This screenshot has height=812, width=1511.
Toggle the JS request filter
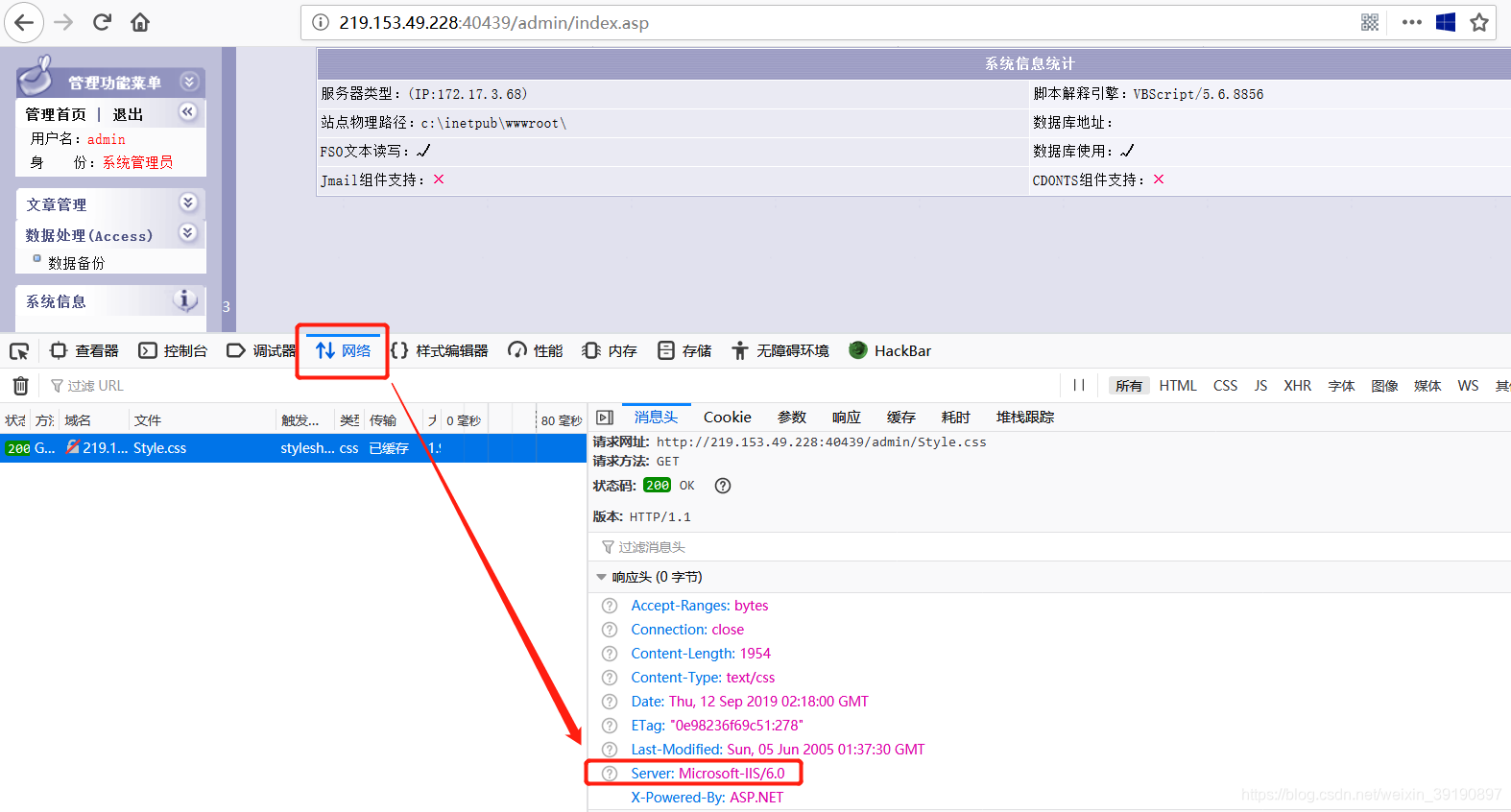click(1260, 386)
